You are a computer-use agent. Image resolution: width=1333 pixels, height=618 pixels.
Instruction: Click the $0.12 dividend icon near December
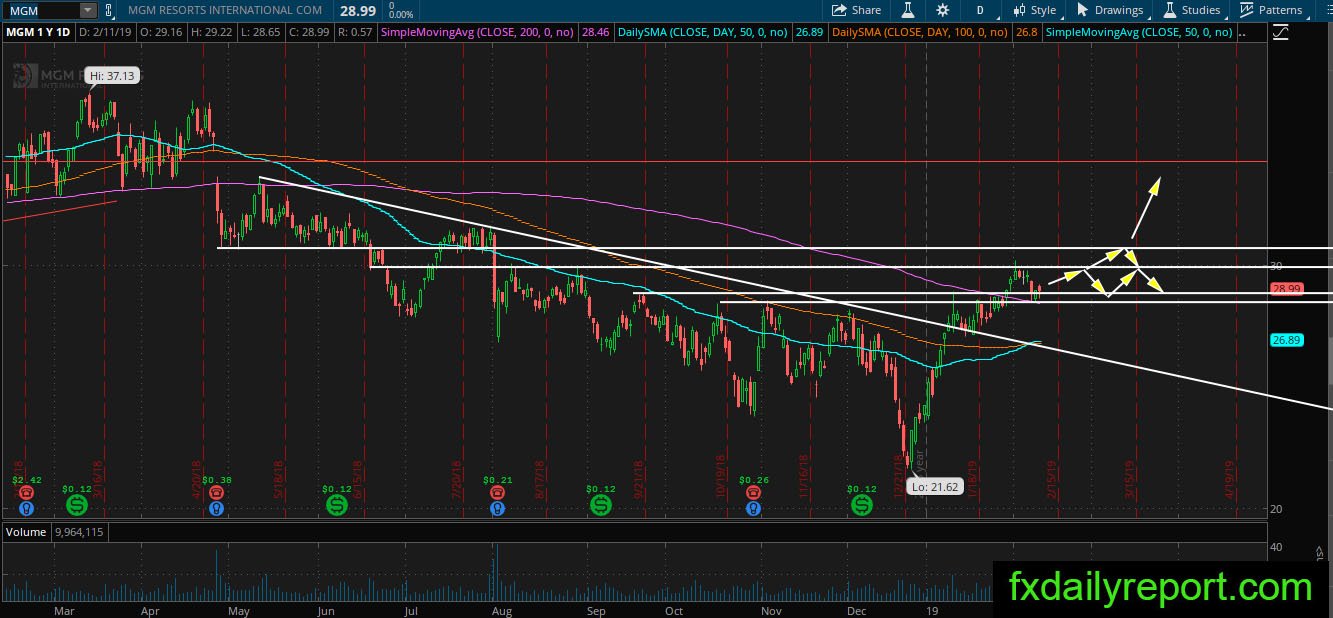pos(862,506)
